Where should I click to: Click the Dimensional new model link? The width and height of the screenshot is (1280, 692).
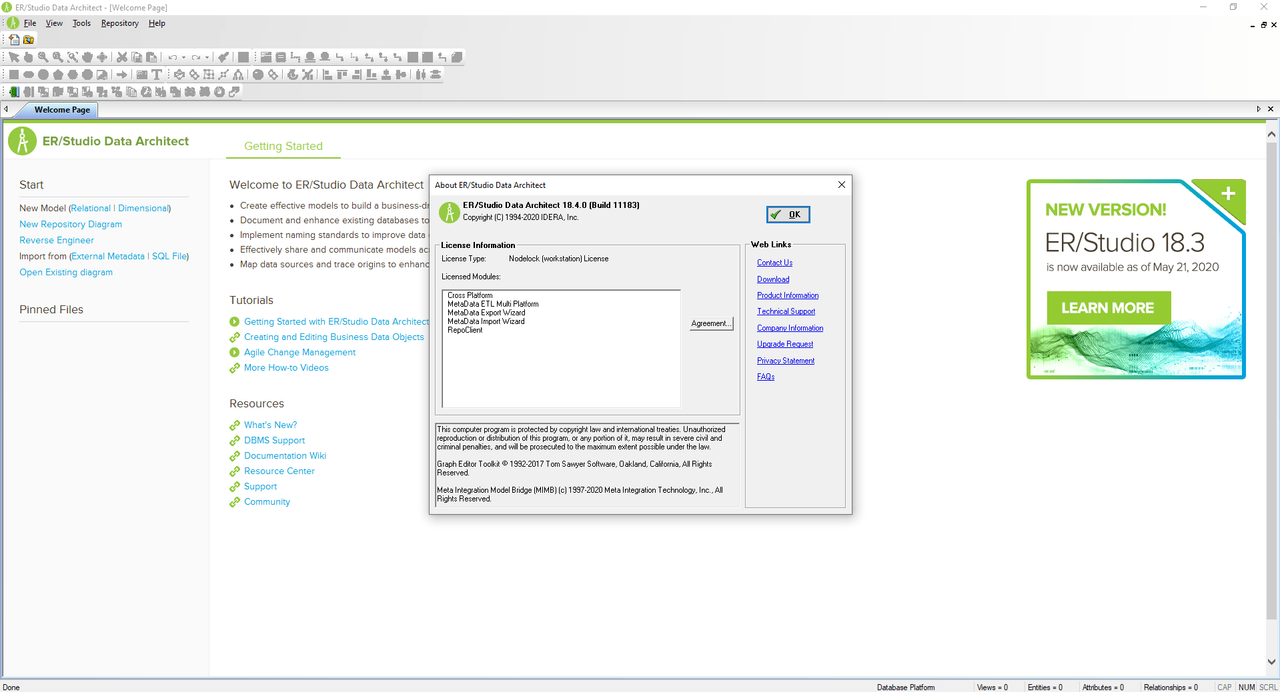[x=144, y=208]
